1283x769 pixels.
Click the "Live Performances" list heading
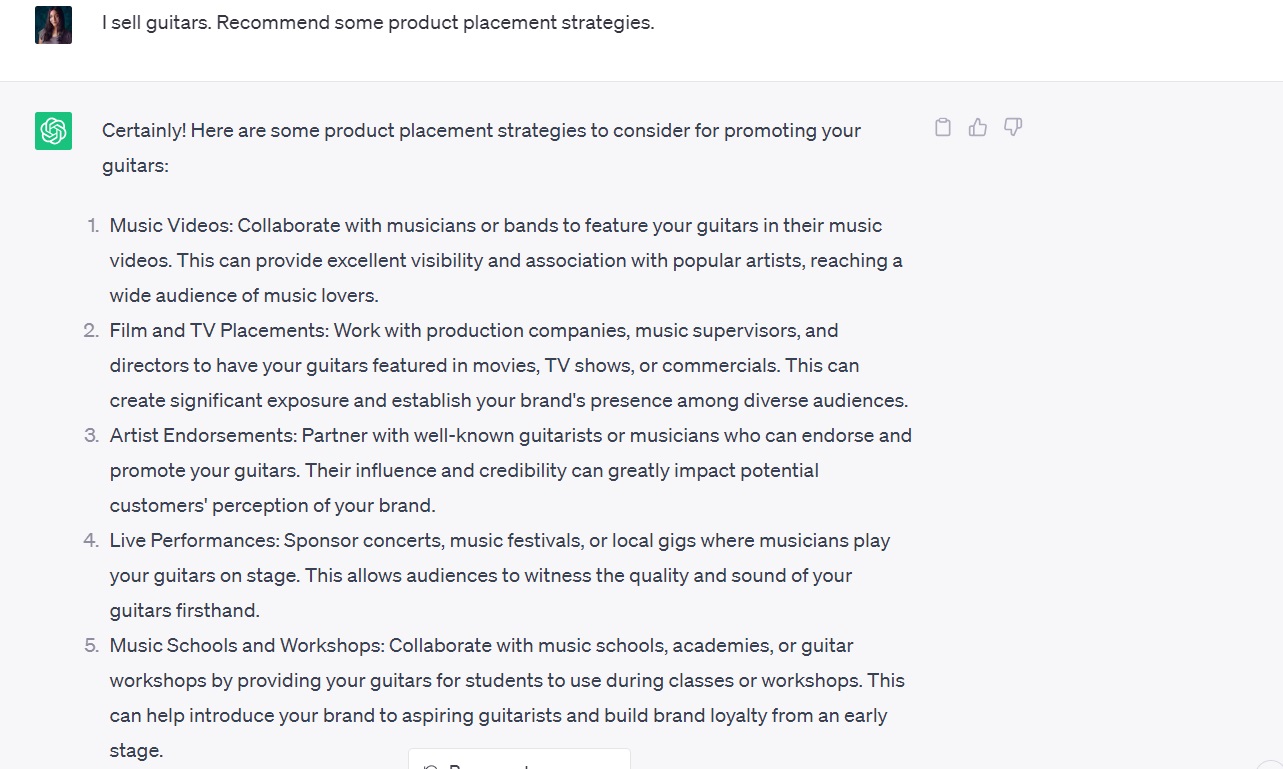(194, 541)
